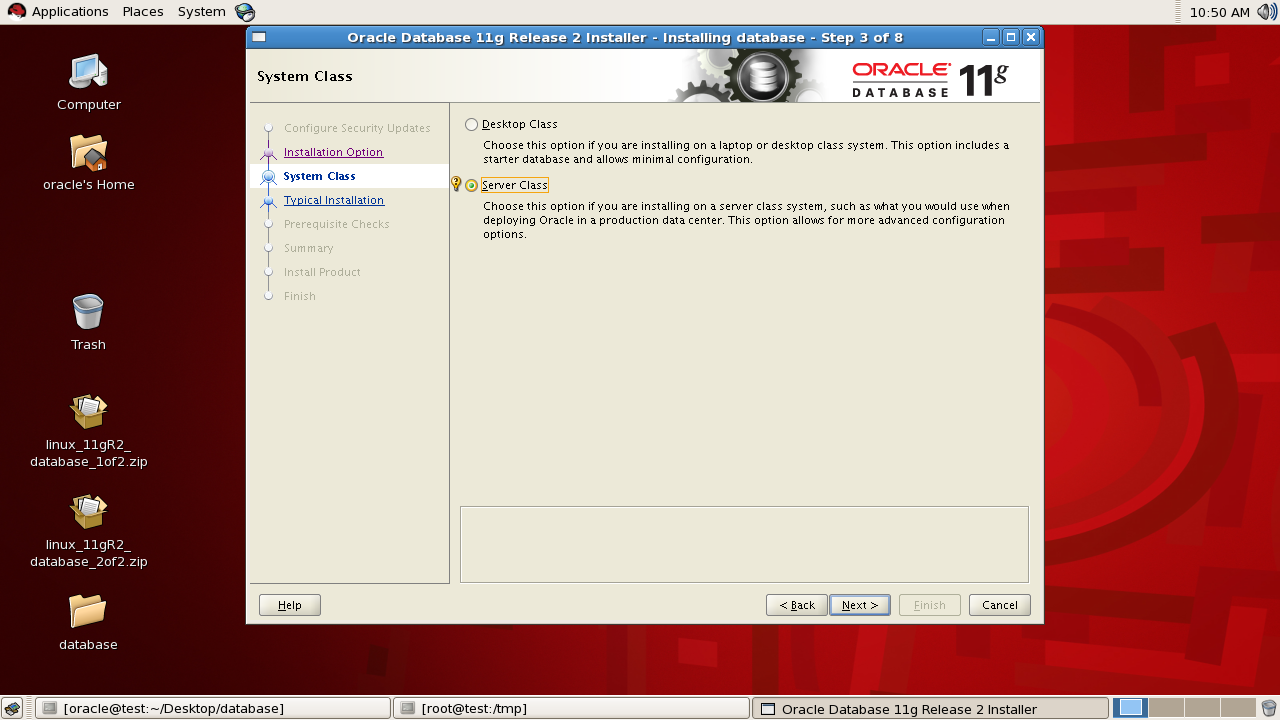
Task: Click the trash icon in bottom panel
Action: (1269, 708)
